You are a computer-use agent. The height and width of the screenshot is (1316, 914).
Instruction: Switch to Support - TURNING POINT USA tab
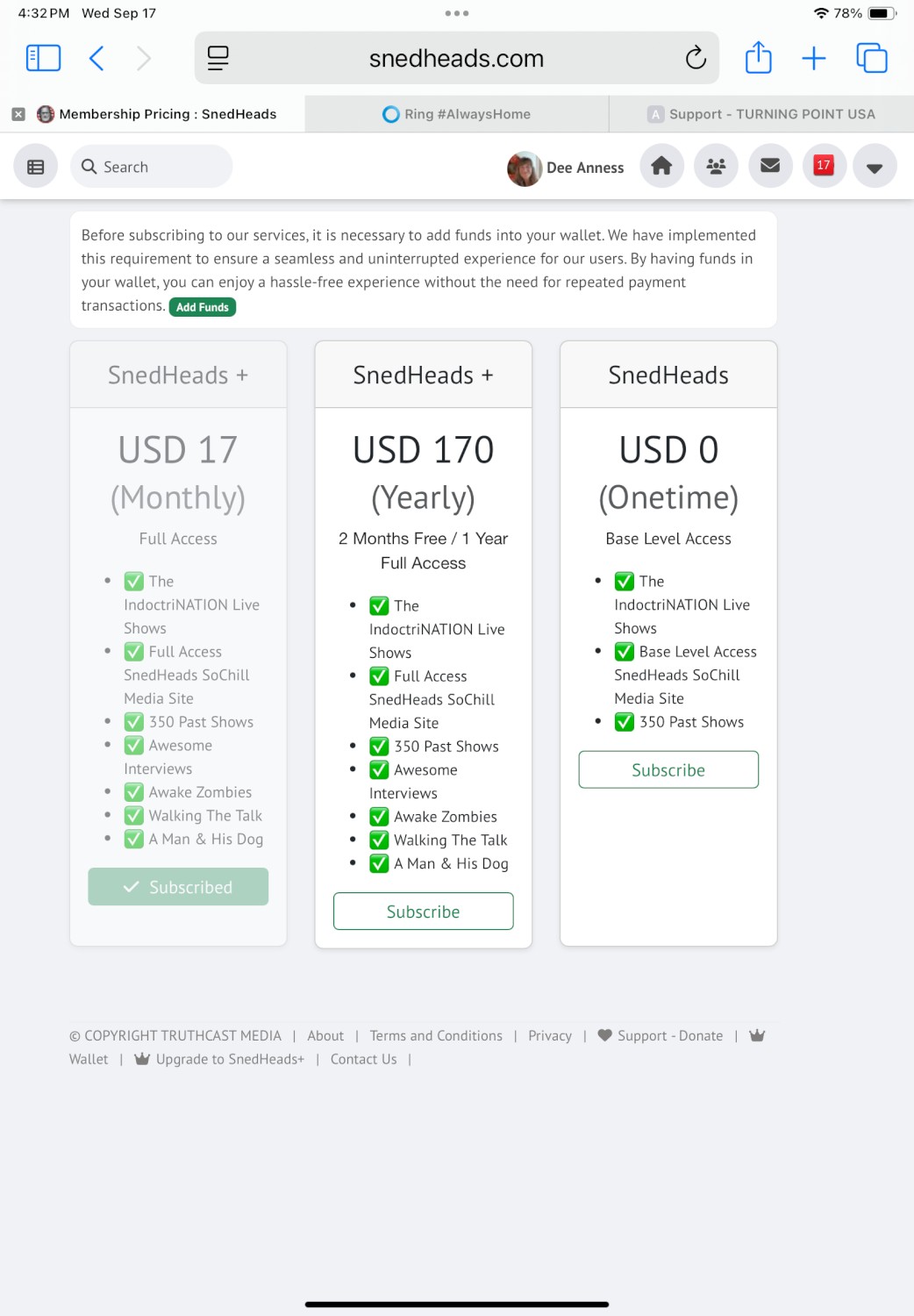click(761, 114)
